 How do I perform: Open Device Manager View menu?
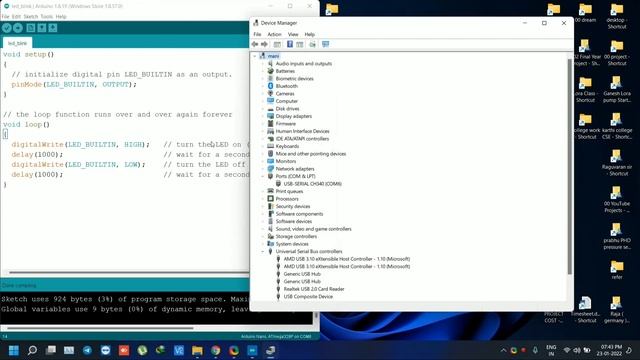(x=293, y=34)
